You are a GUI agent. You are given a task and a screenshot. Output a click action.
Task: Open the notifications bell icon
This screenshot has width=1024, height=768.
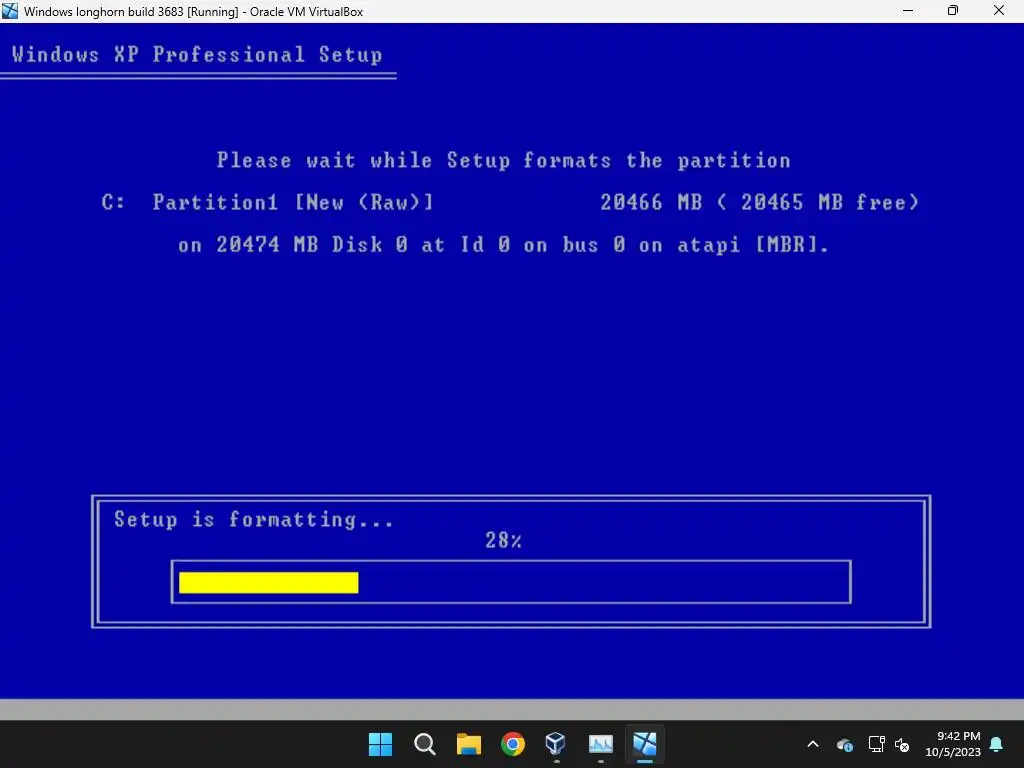coord(997,744)
